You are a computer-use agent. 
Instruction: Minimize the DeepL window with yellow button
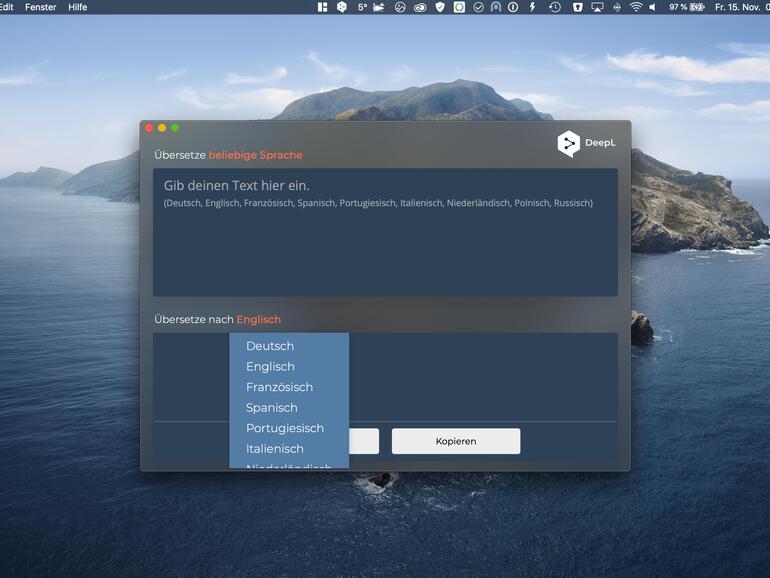162,128
